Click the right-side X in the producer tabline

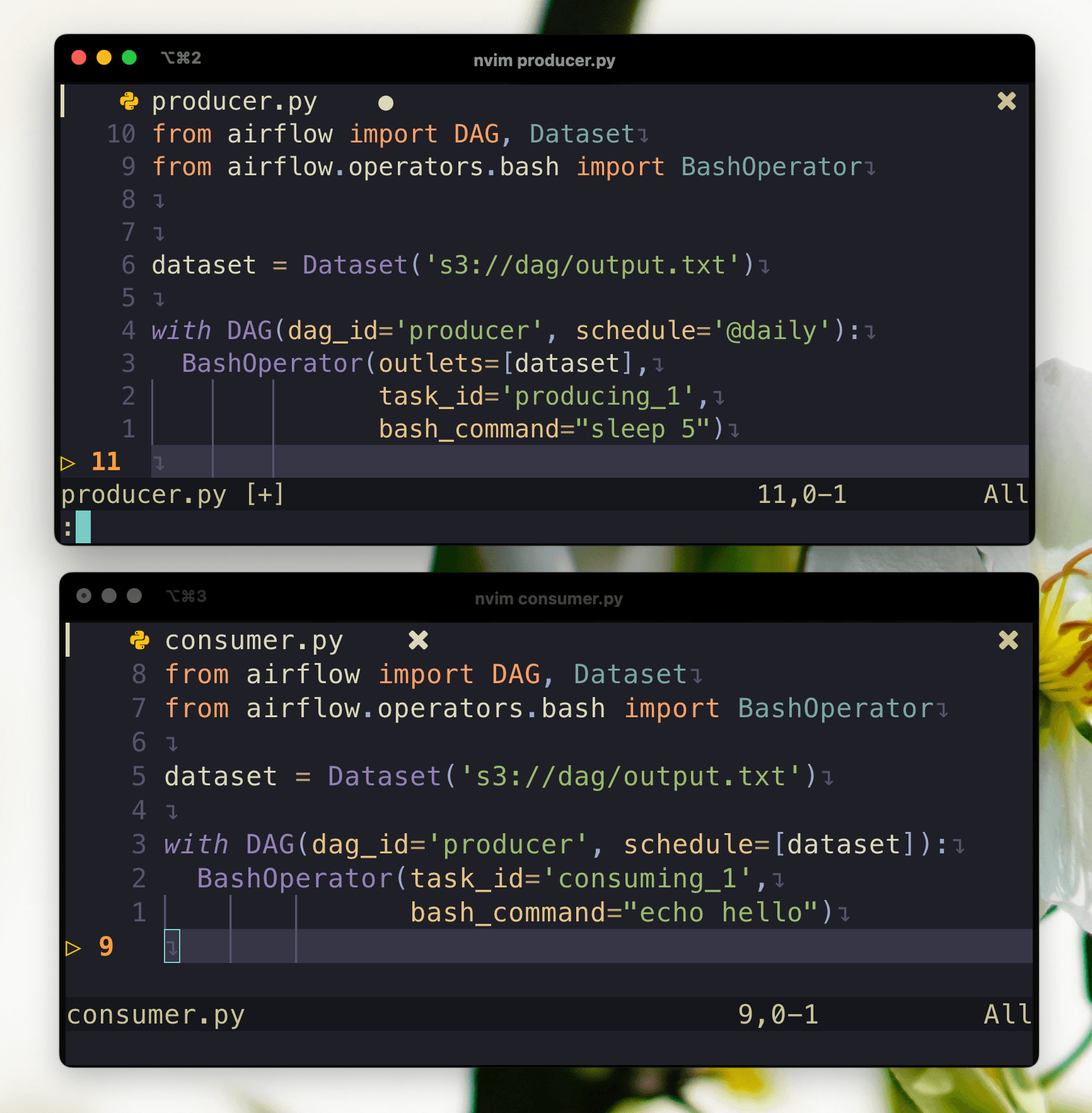1007,101
